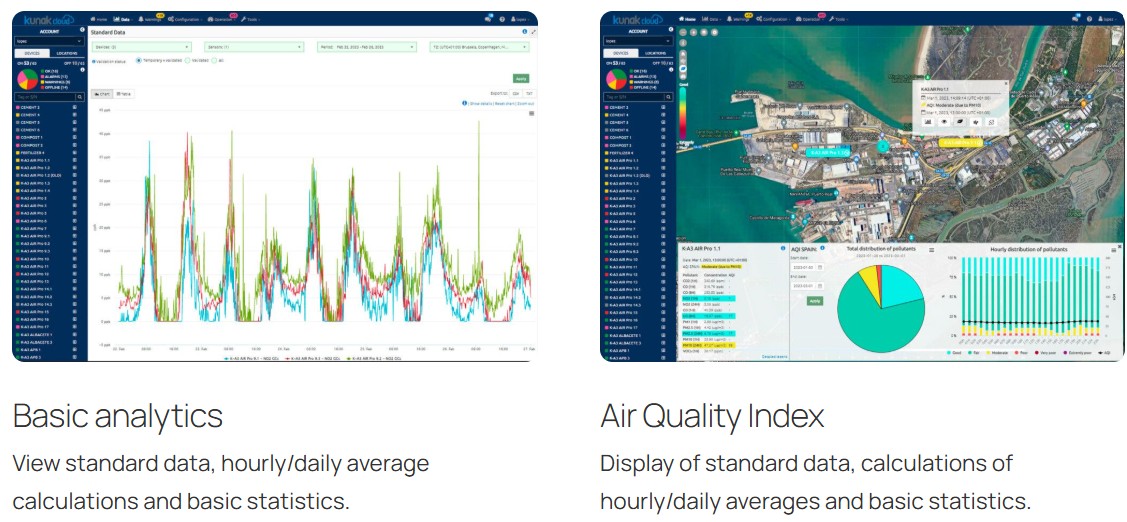Switch to the Locations tab in Standard Data sidebar
This screenshot has height=522, width=1127.
(x=67, y=52)
